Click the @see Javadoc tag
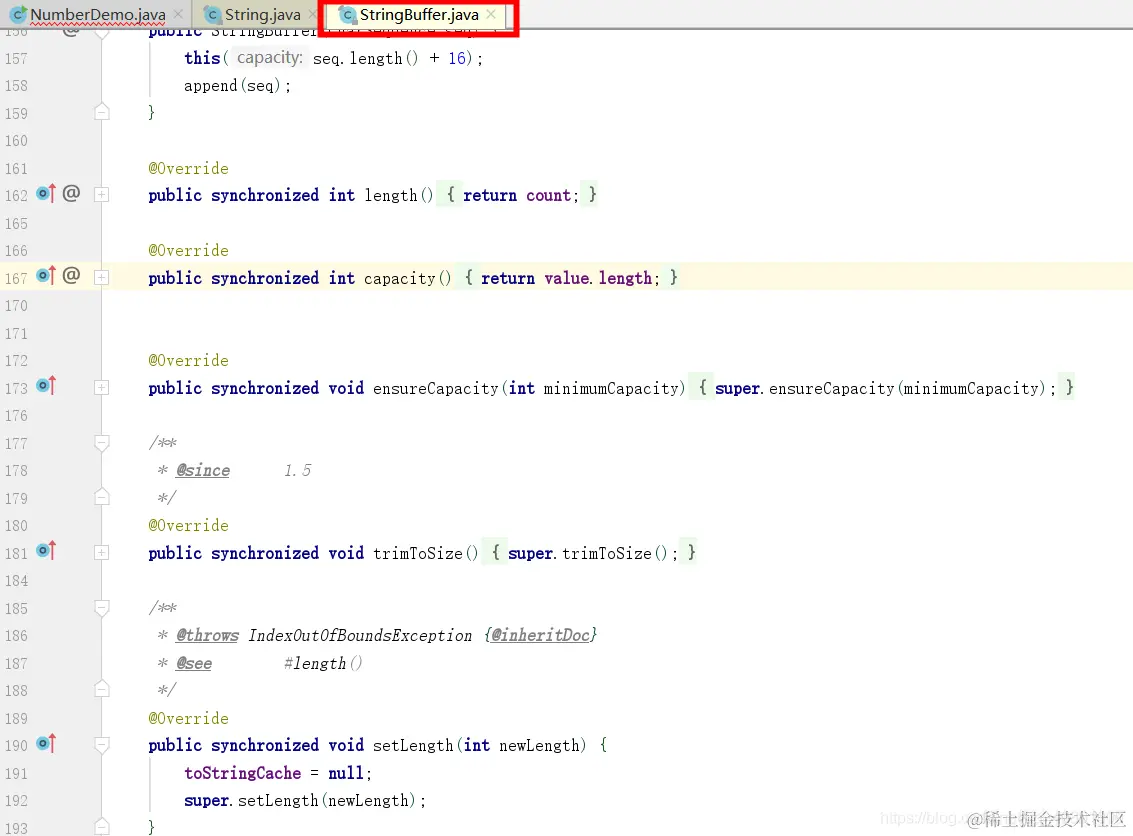 (194, 663)
